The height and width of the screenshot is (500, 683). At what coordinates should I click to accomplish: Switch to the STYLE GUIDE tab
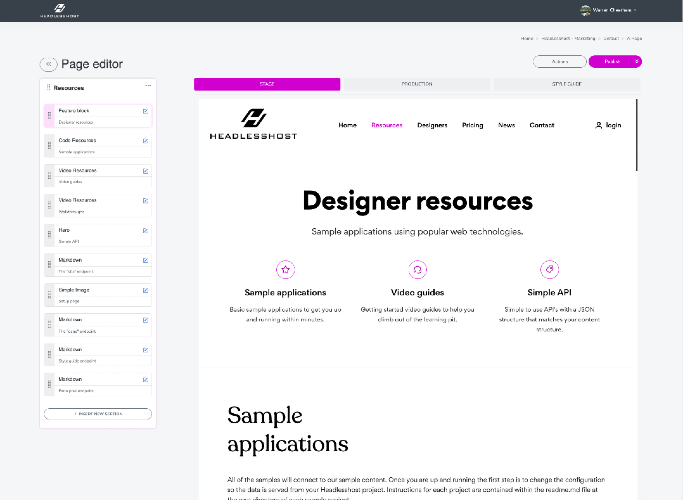567,84
